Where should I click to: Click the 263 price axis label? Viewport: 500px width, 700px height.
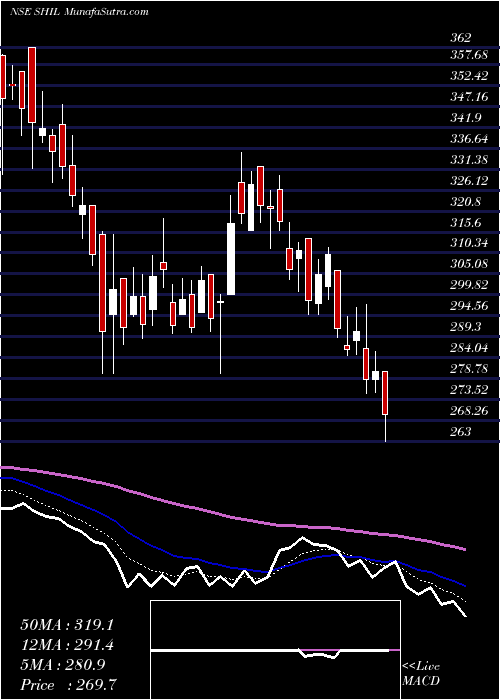[461, 431]
